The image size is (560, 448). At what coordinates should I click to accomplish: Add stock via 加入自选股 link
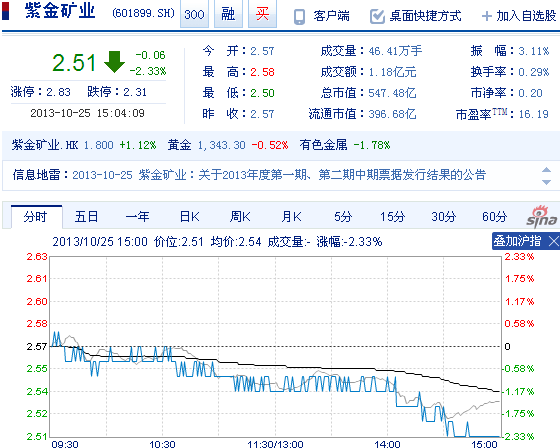(526, 16)
